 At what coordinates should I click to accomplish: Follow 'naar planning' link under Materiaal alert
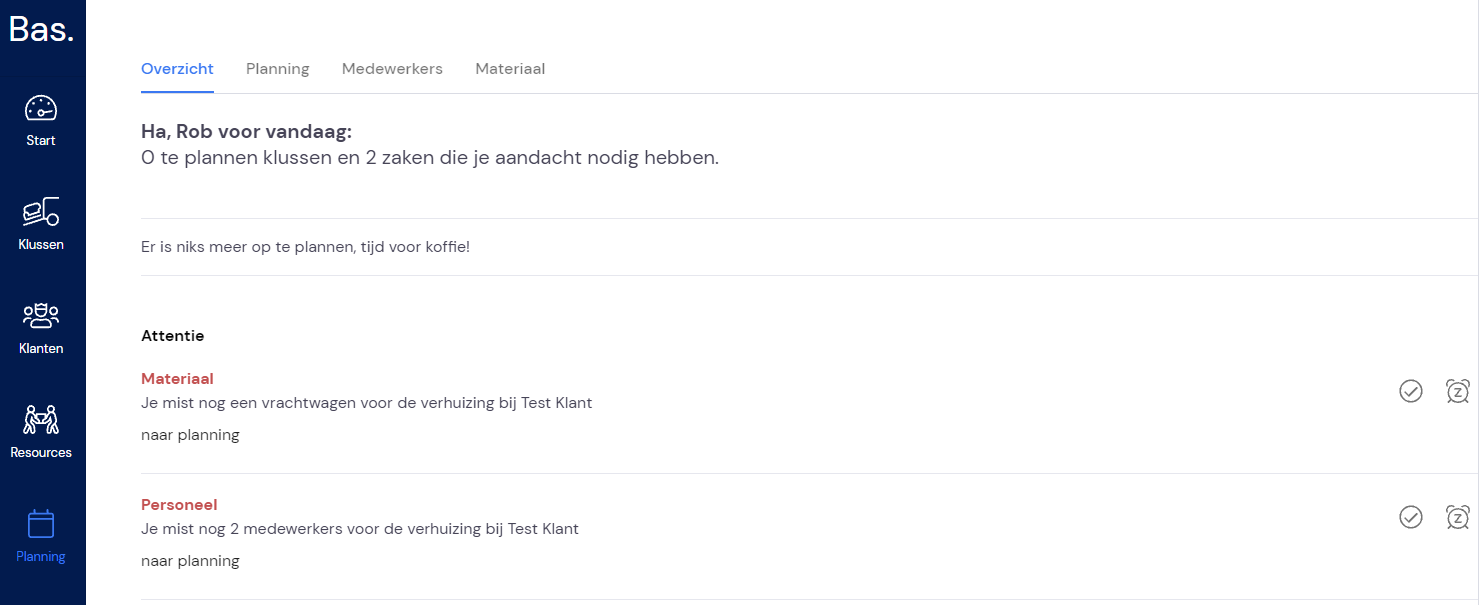coord(190,435)
